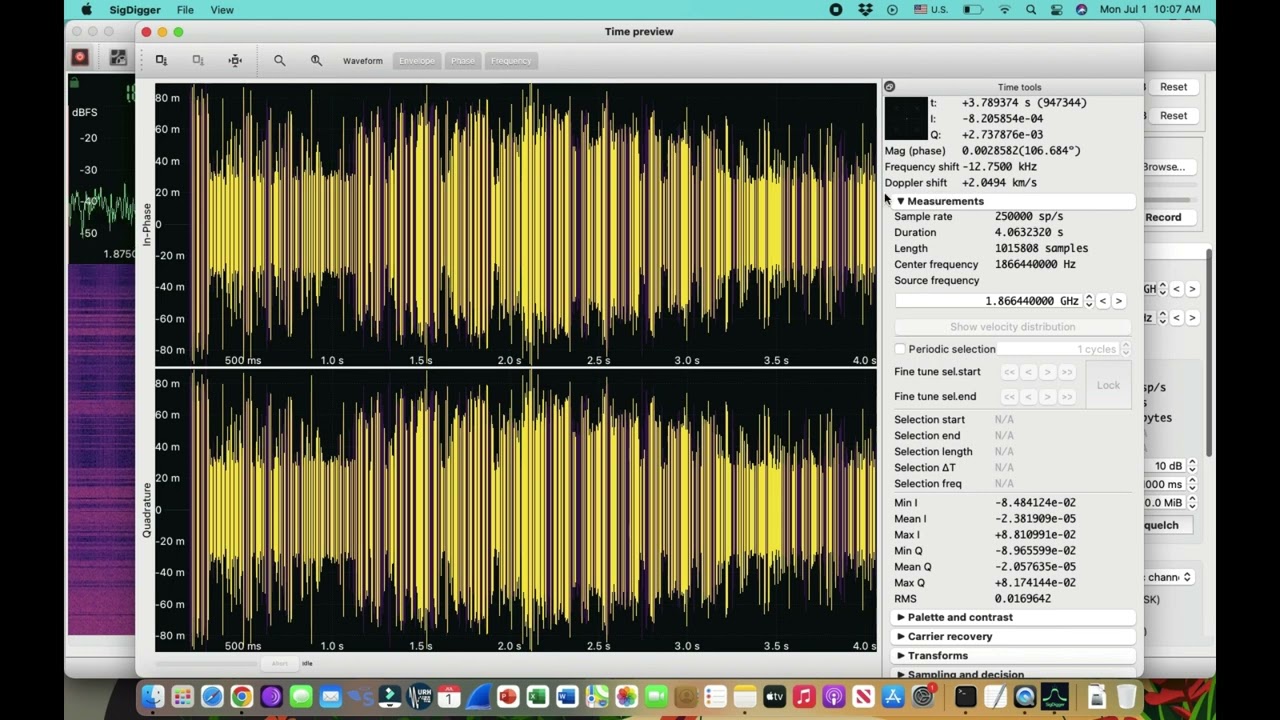Click Wi-Fi status icon in menu bar
Viewport: 1280px width, 720px height.
click(x=1005, y=9)
